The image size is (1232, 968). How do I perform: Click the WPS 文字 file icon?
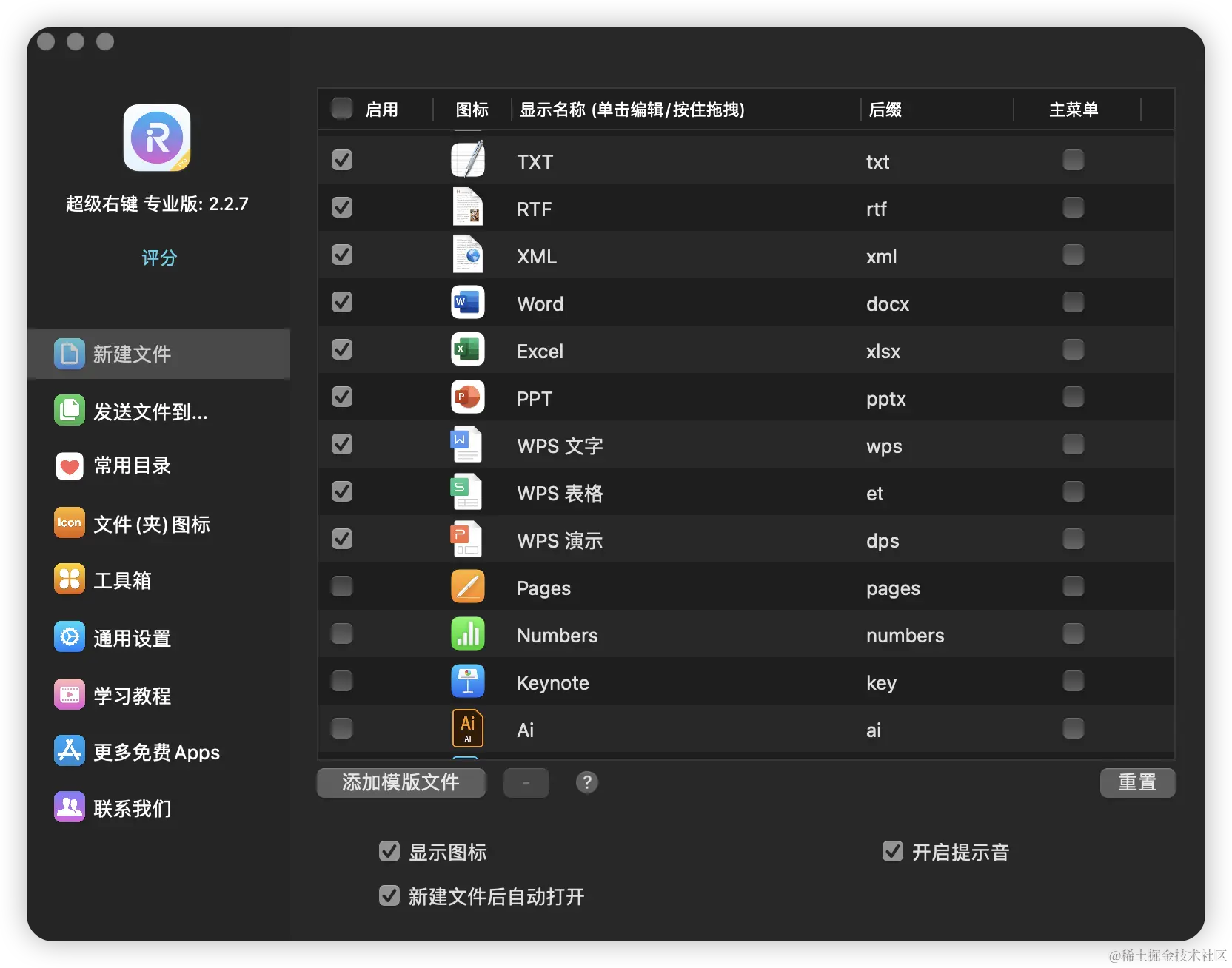[466, 444]
